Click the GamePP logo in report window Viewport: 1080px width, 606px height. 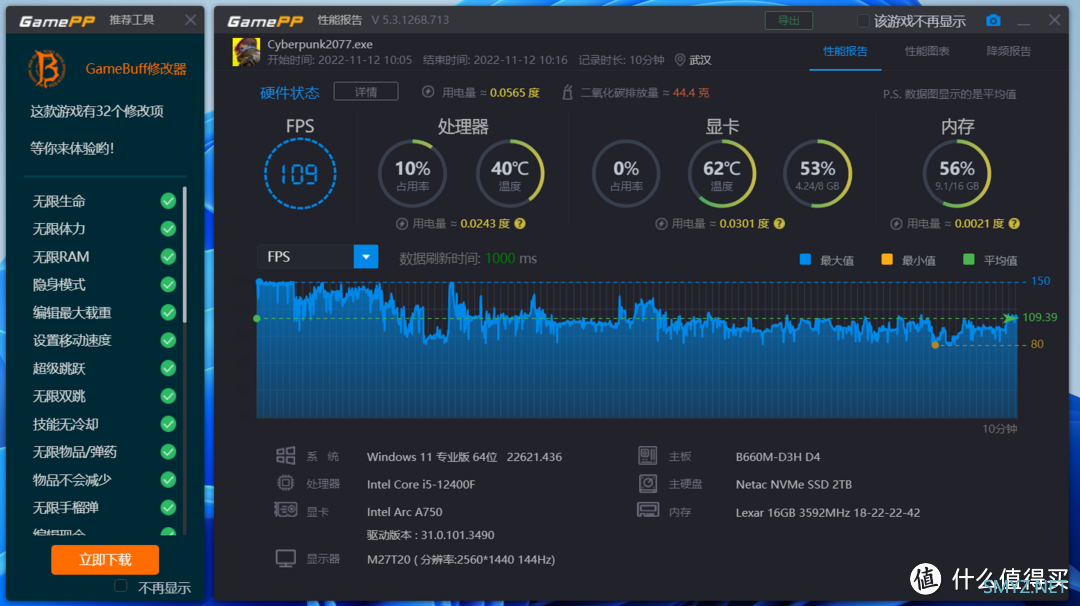pyautogui.click(x=265, y=21)
